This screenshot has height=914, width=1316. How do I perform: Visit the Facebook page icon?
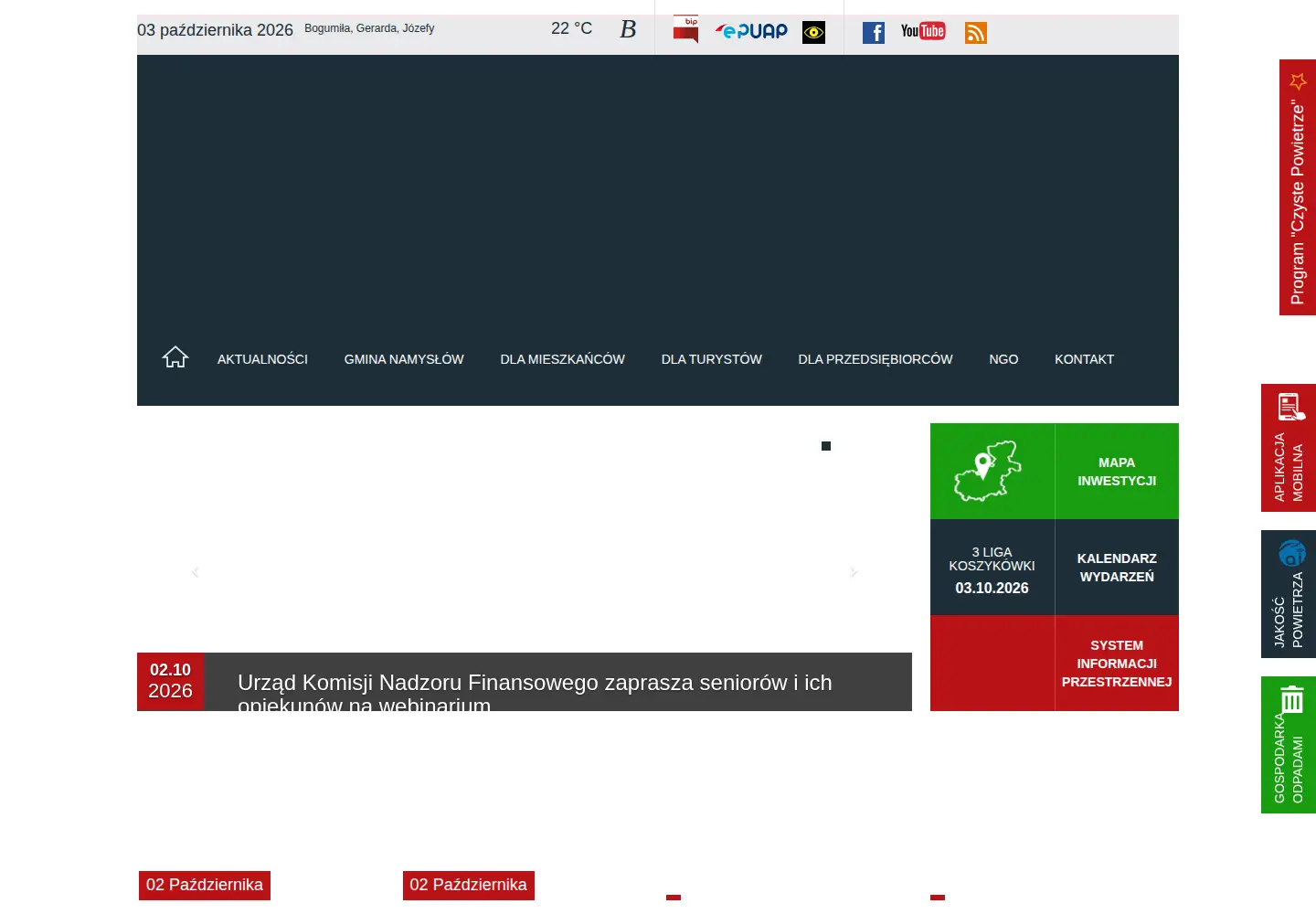pos(874,33)
